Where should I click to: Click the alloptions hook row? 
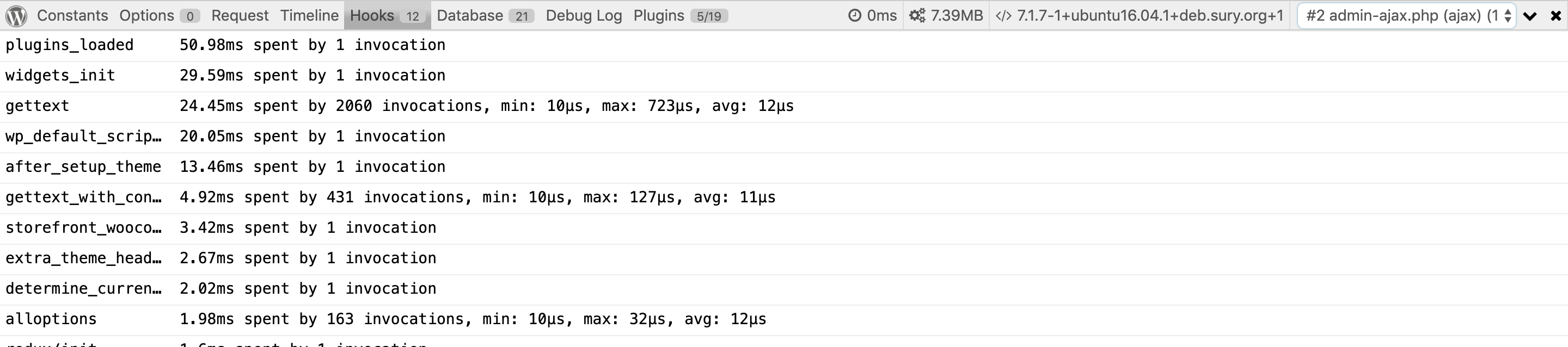tap(784, 320)
